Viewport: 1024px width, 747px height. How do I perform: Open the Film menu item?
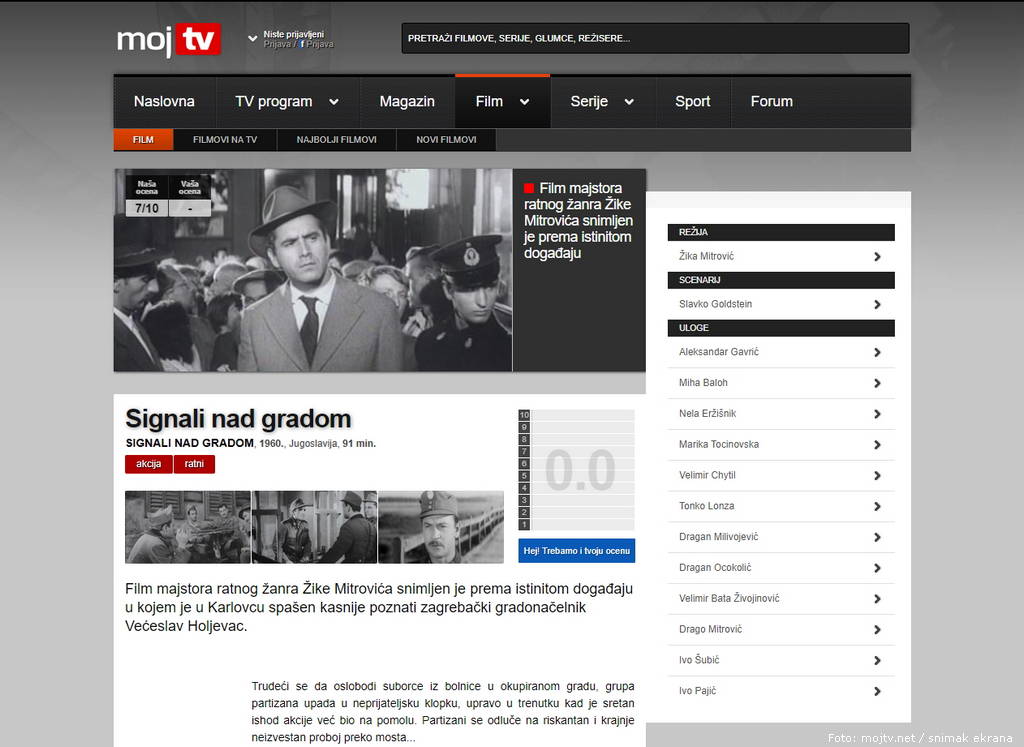coord(489,101)
